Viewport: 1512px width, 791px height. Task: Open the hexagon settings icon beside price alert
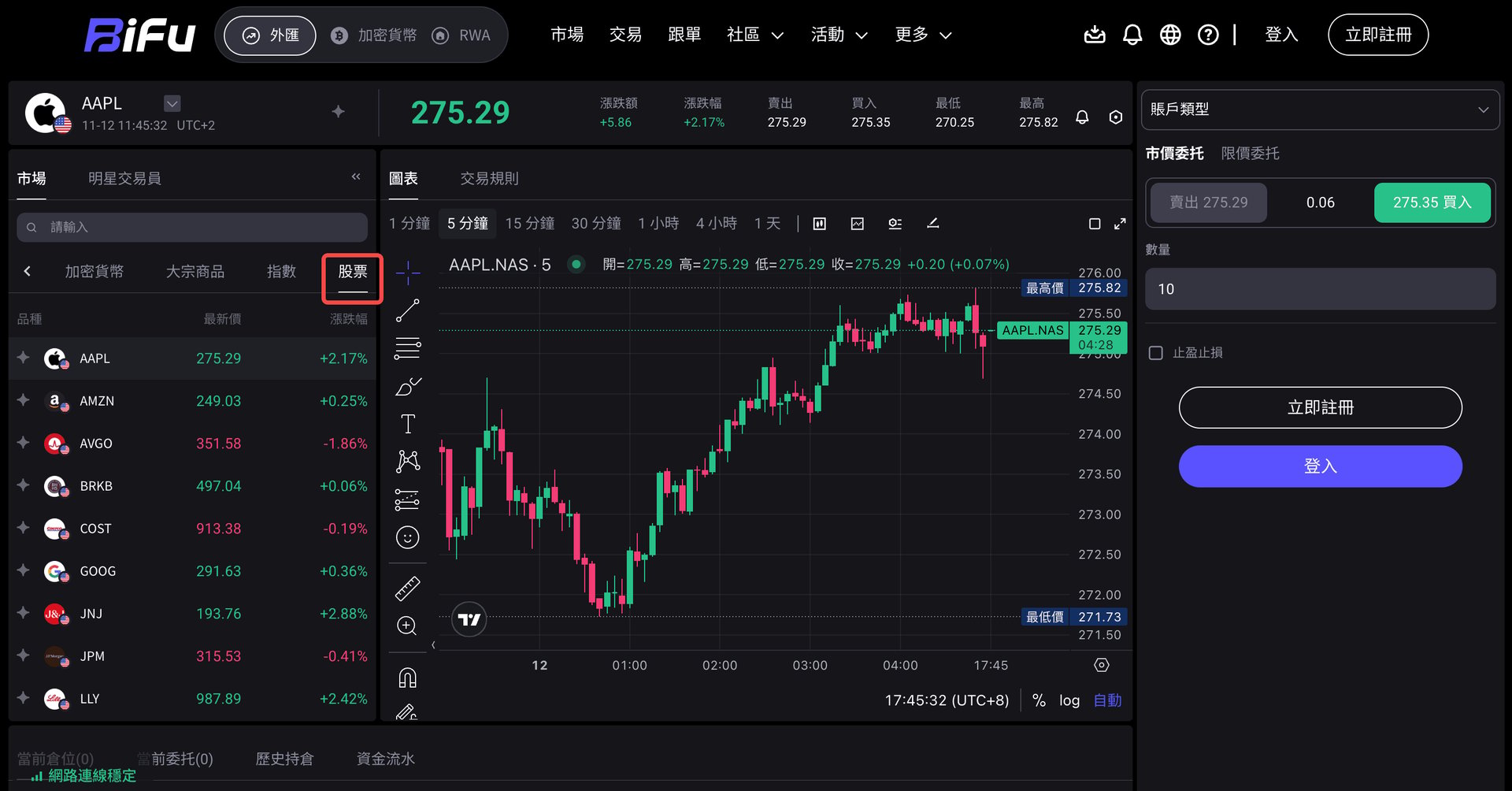click(x=1116, y=117)
